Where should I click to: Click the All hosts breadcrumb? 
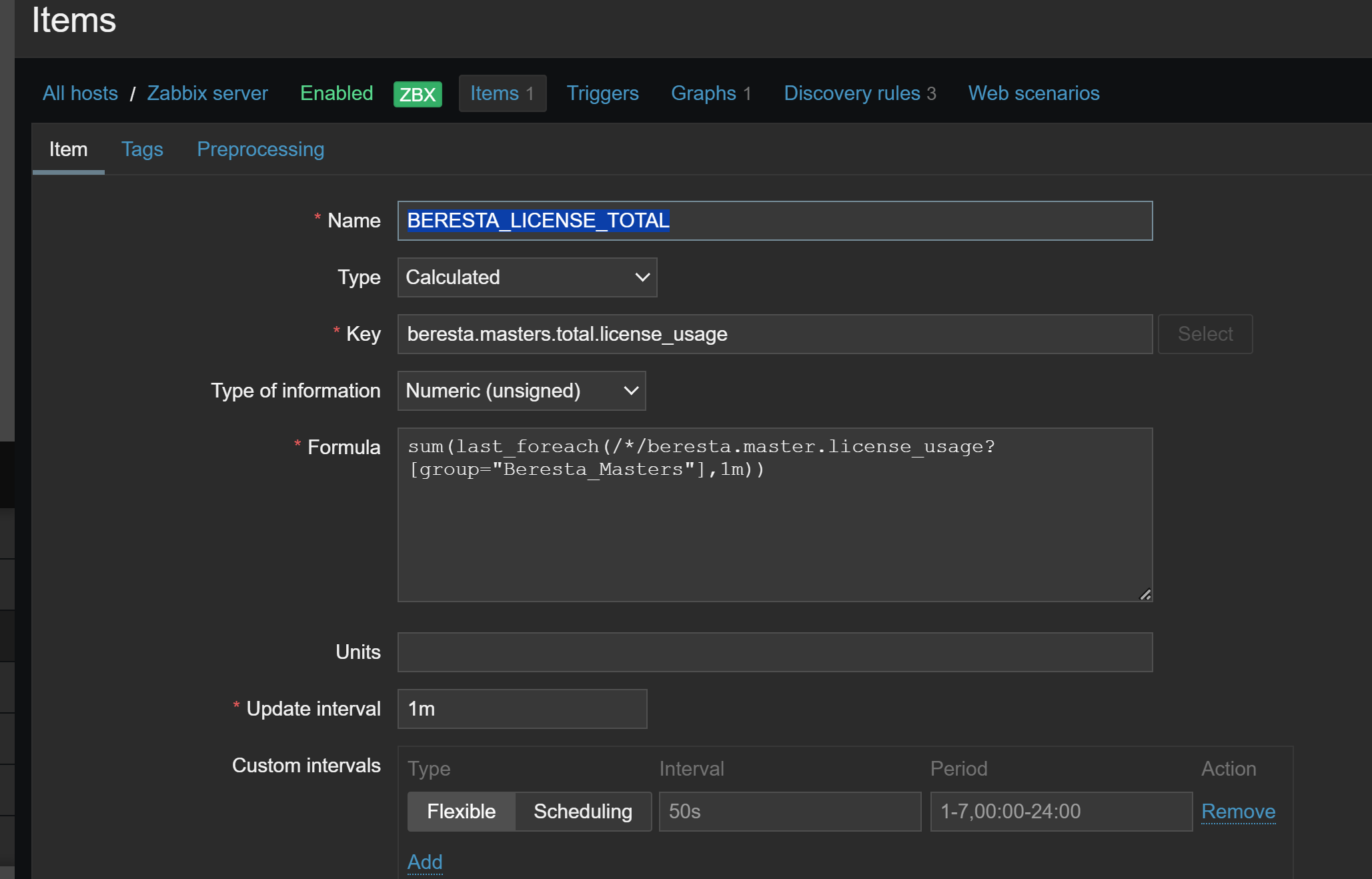pos(80,93)
